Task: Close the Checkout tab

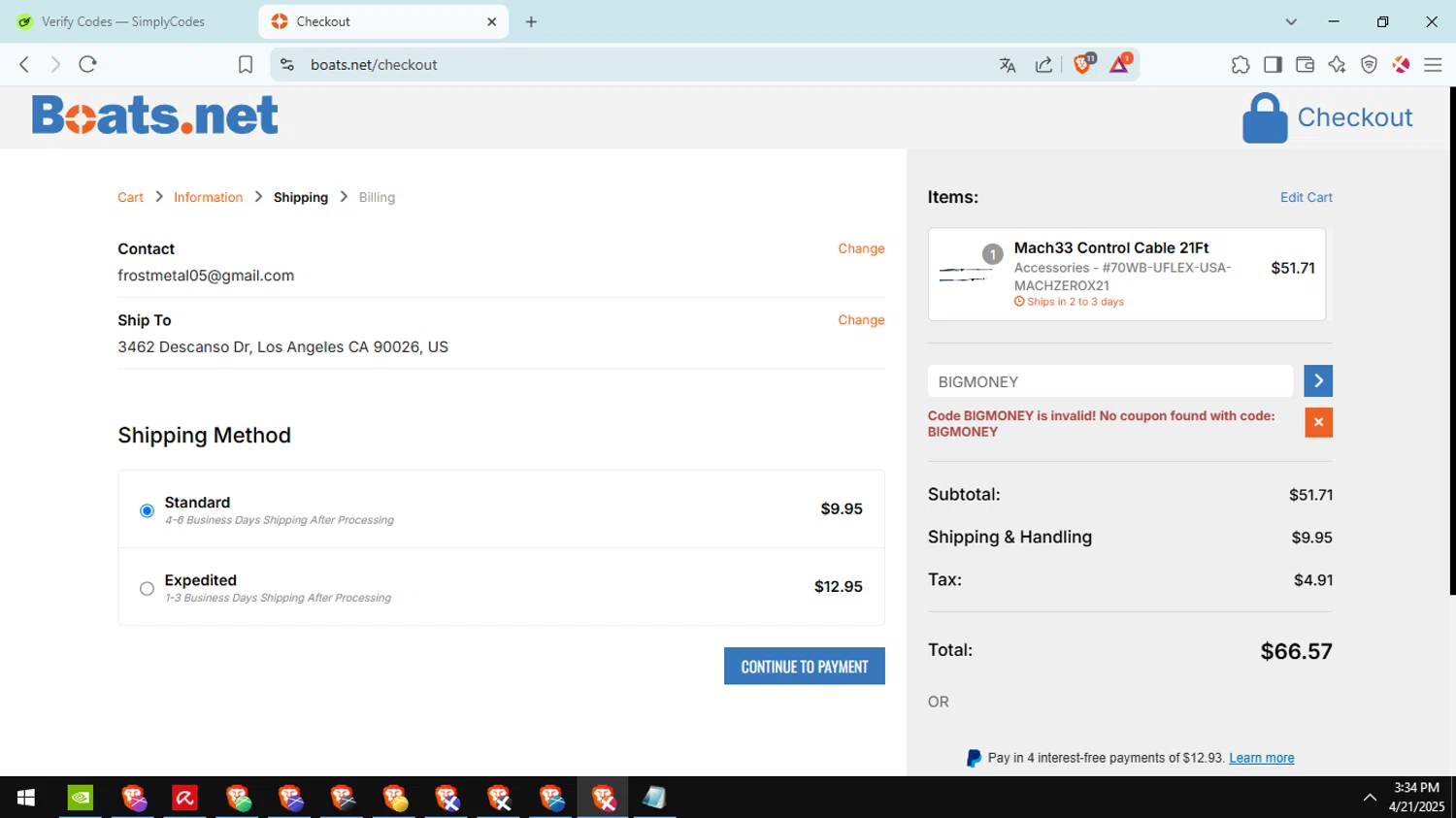Action: pyautogui.click(x=491, y=21)
